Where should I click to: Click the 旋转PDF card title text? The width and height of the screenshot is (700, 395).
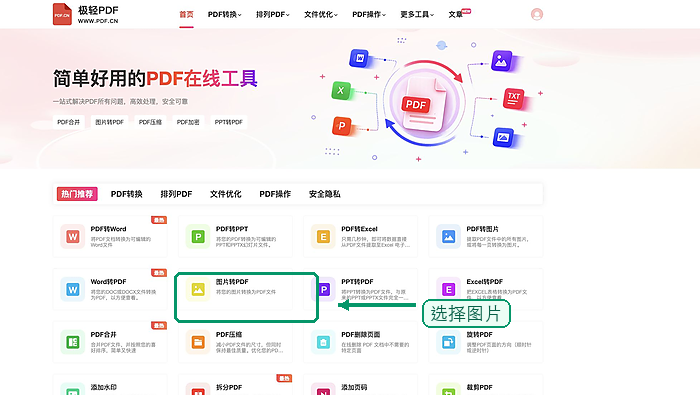(479, 334)
